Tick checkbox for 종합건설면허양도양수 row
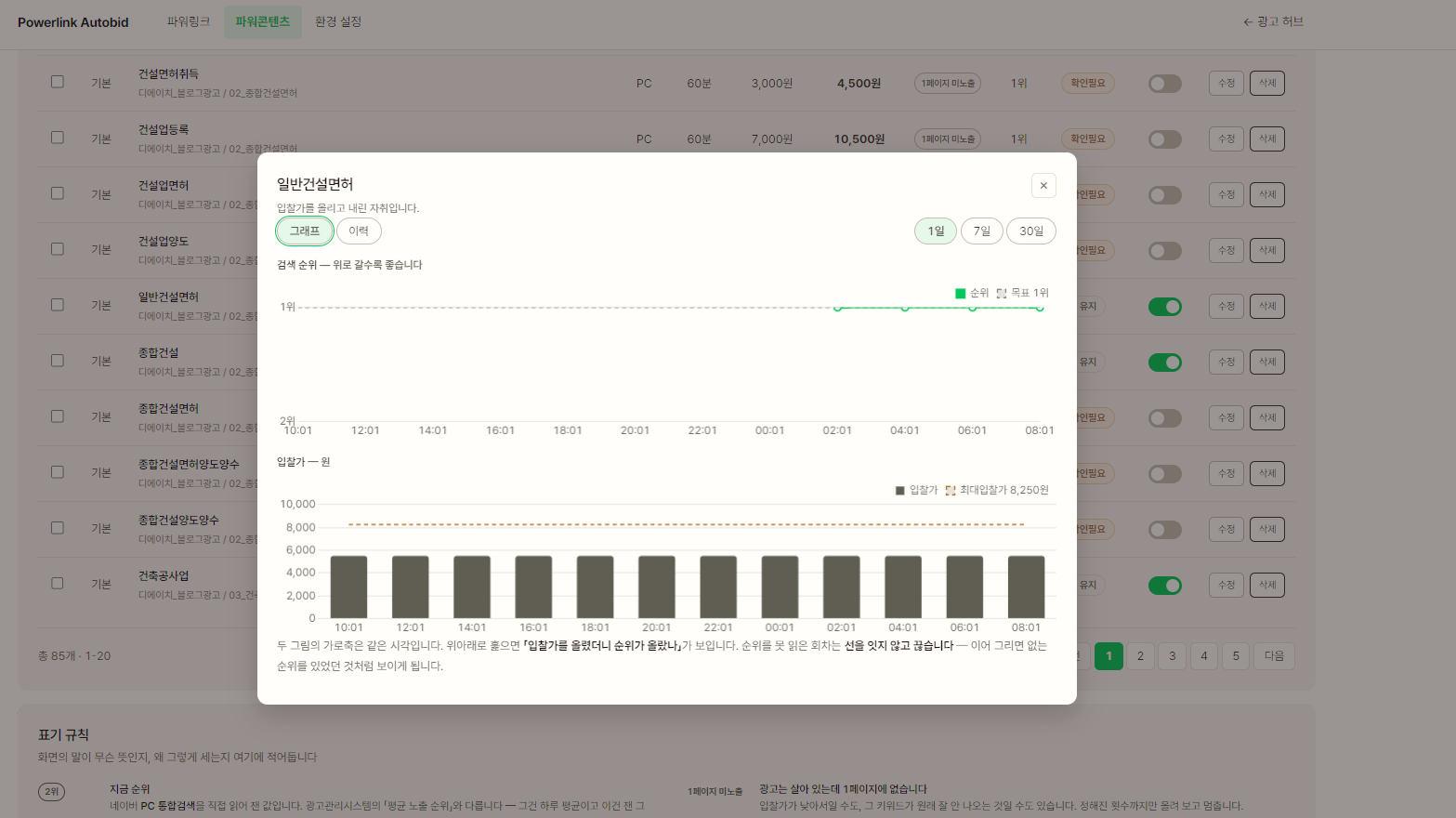The height and width of the screenshot is (818, 1456). pos(58,472)
